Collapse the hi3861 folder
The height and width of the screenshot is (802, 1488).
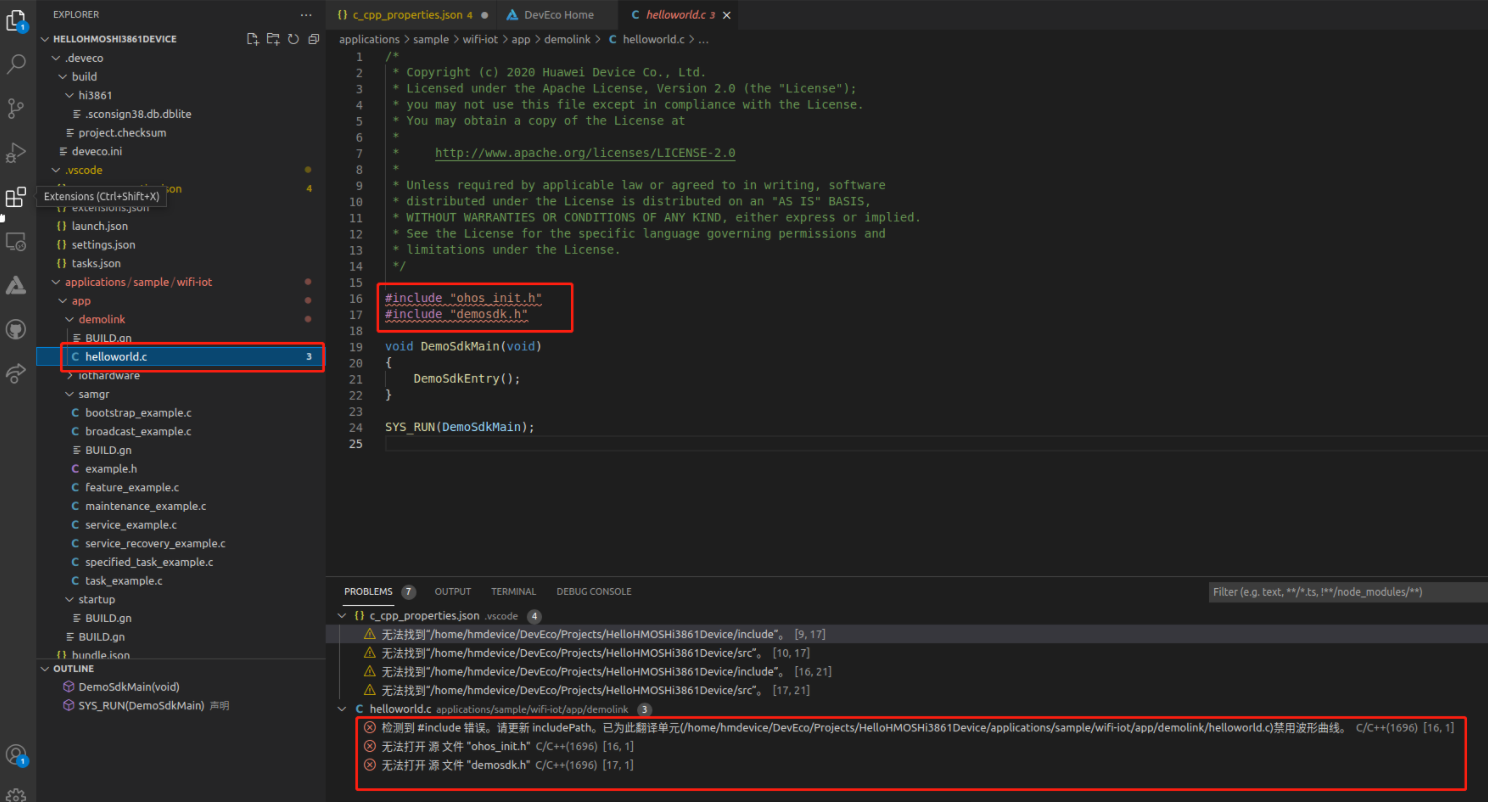click(70, 95)
